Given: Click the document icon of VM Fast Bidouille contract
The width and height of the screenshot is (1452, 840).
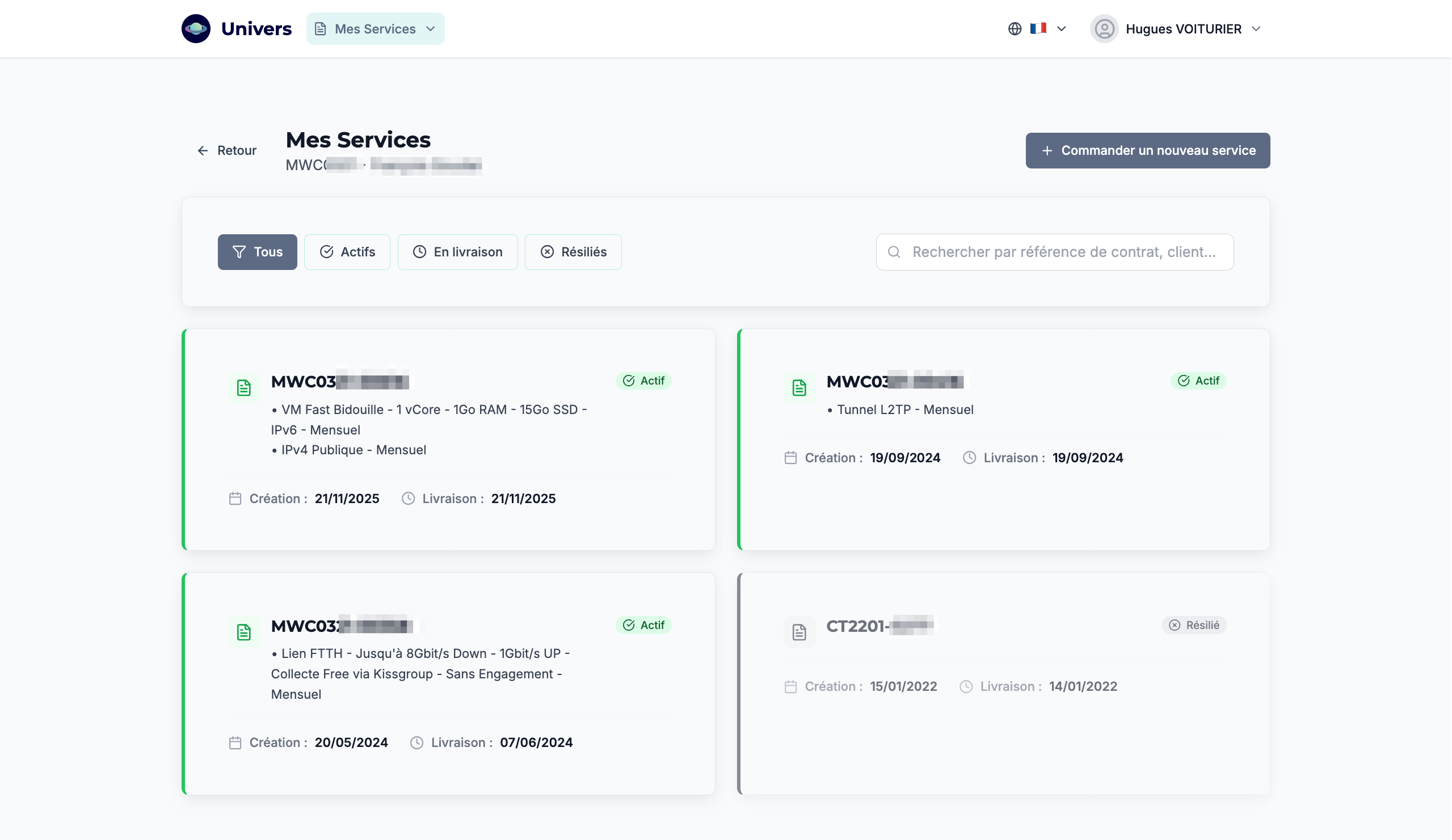Looking at the screenshot, I should (x=244, y=388).
